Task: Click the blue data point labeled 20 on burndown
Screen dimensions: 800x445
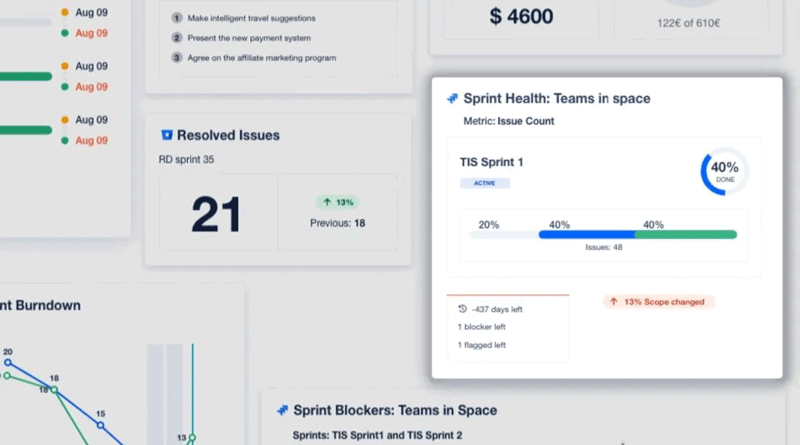Action: pyautogui.click(x=8, y=363)
